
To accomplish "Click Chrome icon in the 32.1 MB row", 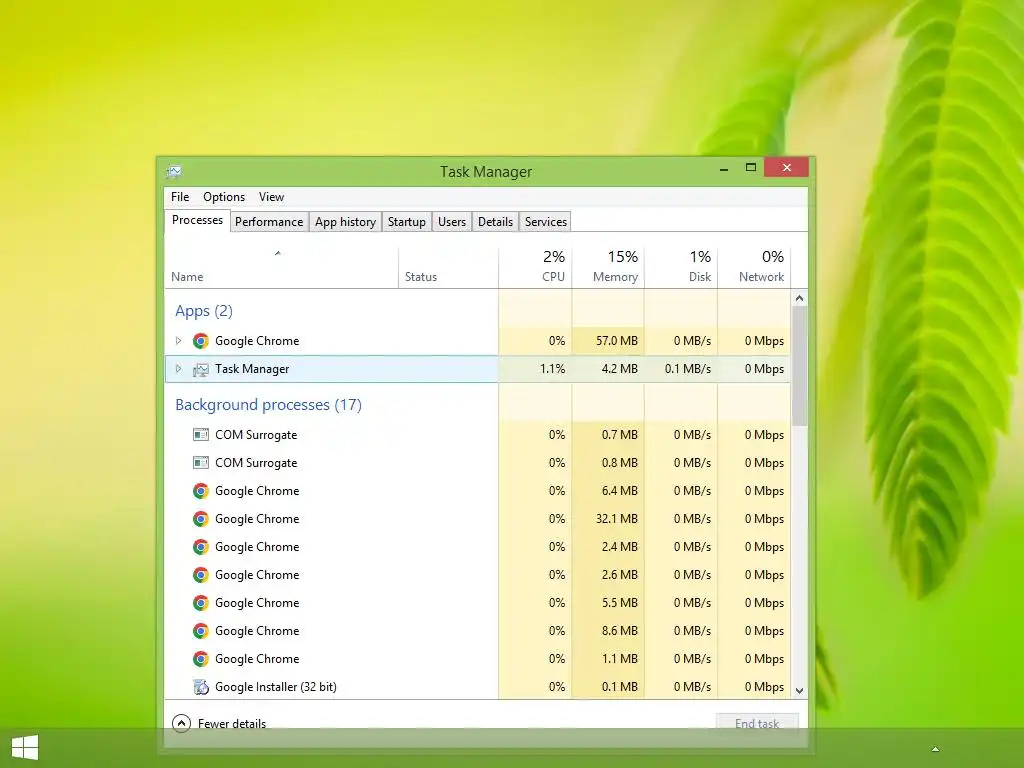I will 200,519.
